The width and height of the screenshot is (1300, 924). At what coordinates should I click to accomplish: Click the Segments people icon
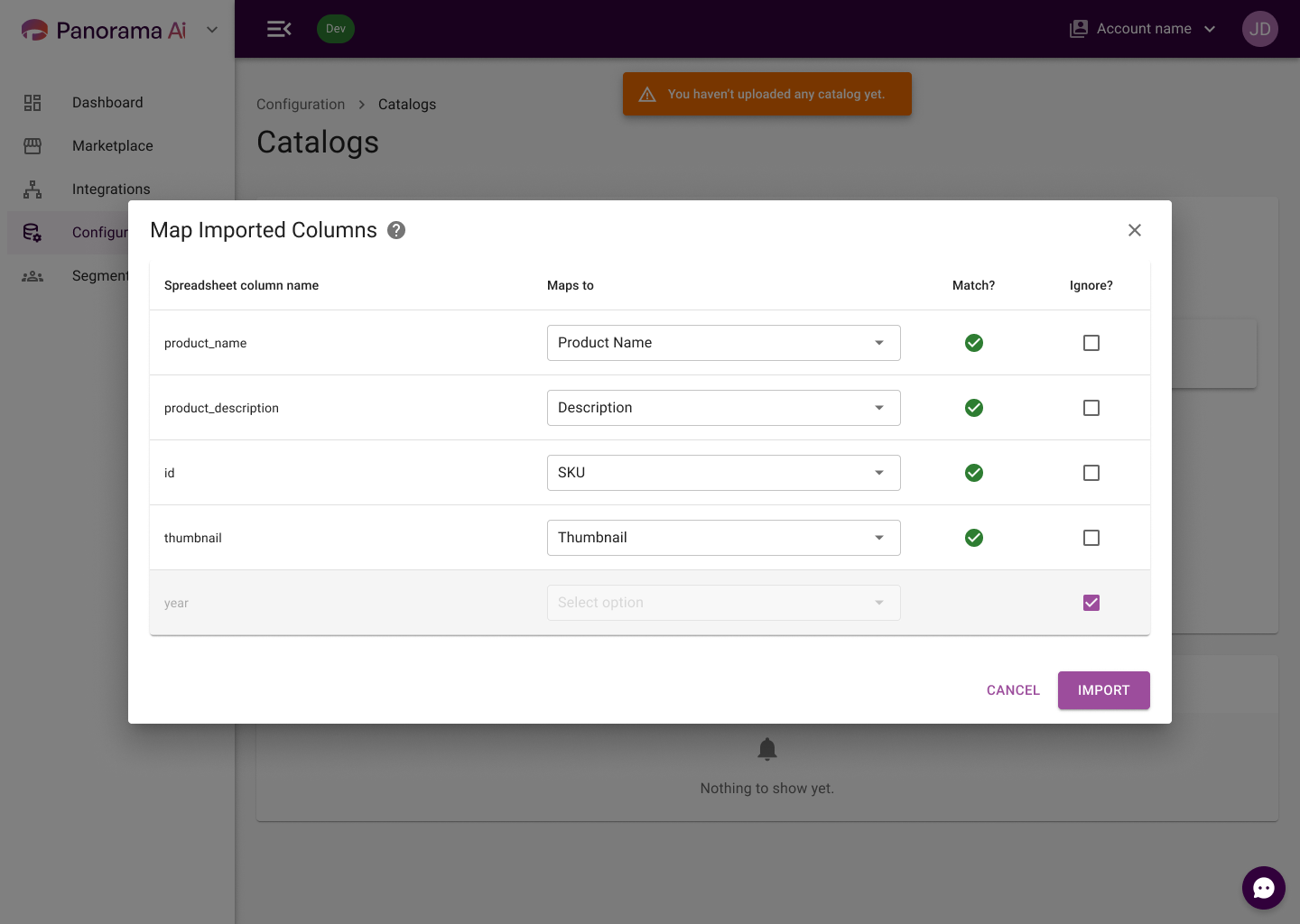(32, 276)
